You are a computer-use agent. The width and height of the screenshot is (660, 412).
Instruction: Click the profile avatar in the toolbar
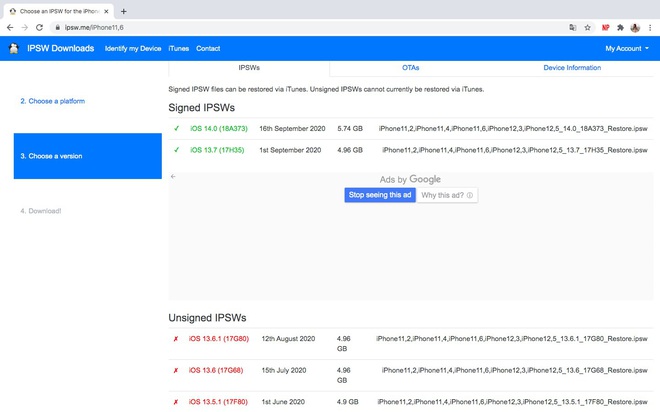tap(635, 28)
